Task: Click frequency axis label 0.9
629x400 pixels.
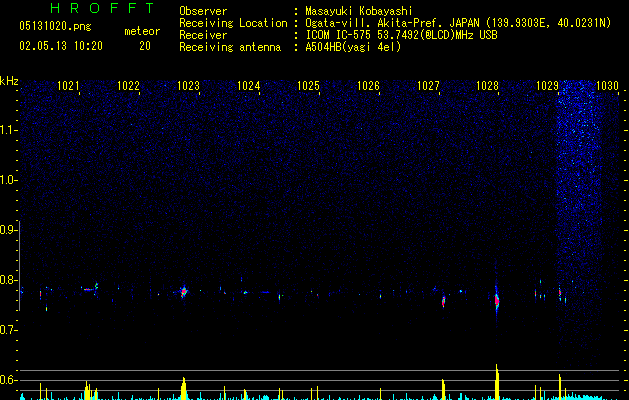Action: (x=8, y=230)
